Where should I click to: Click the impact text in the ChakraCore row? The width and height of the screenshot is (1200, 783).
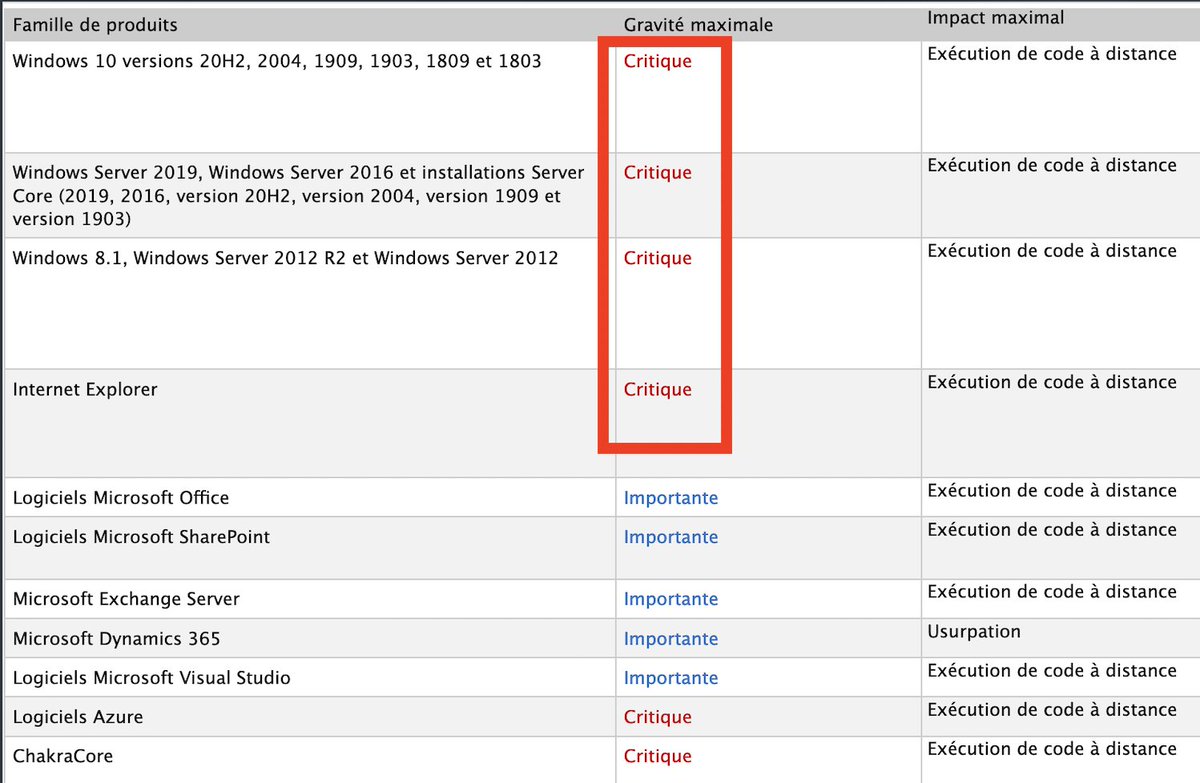[1052, 749]
